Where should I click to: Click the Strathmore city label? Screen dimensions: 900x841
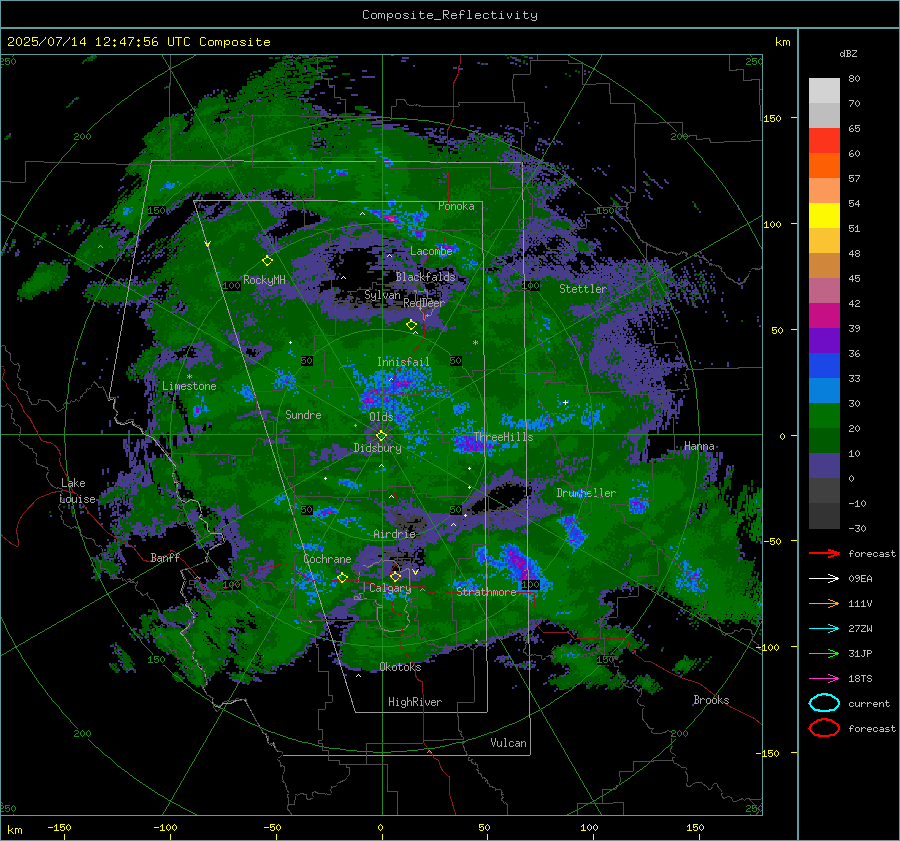click(486, 592)
